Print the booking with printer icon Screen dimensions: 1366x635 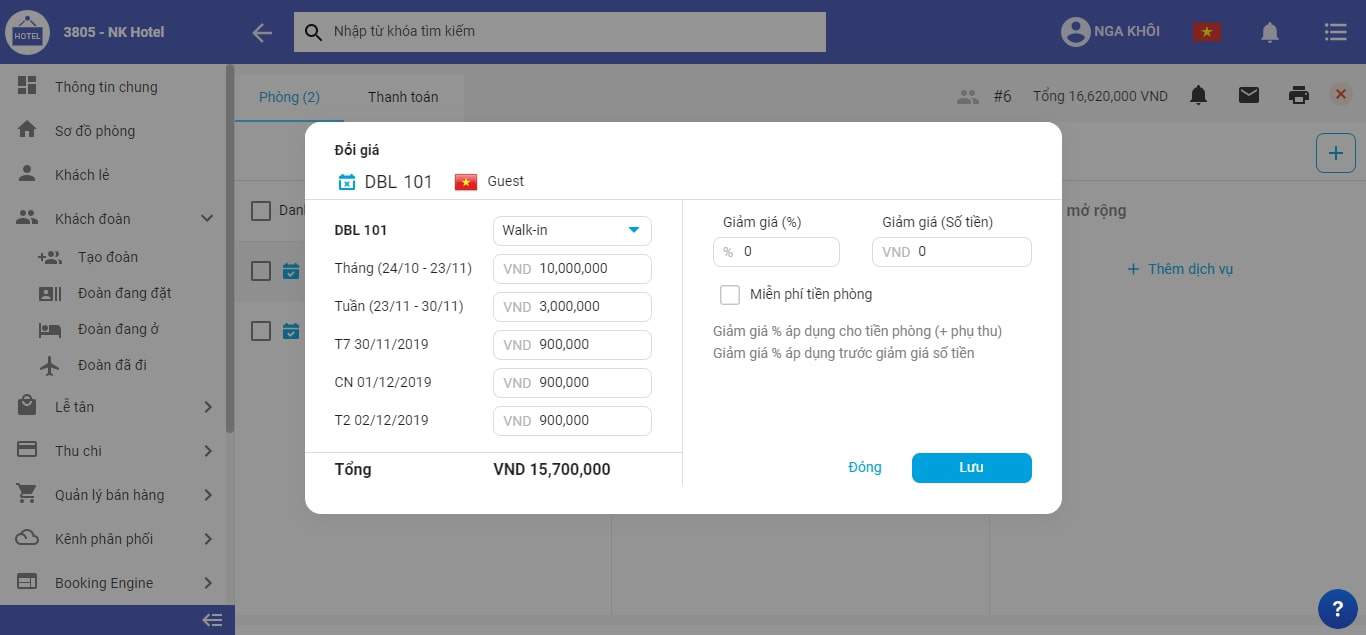(x=1299, y=96)
